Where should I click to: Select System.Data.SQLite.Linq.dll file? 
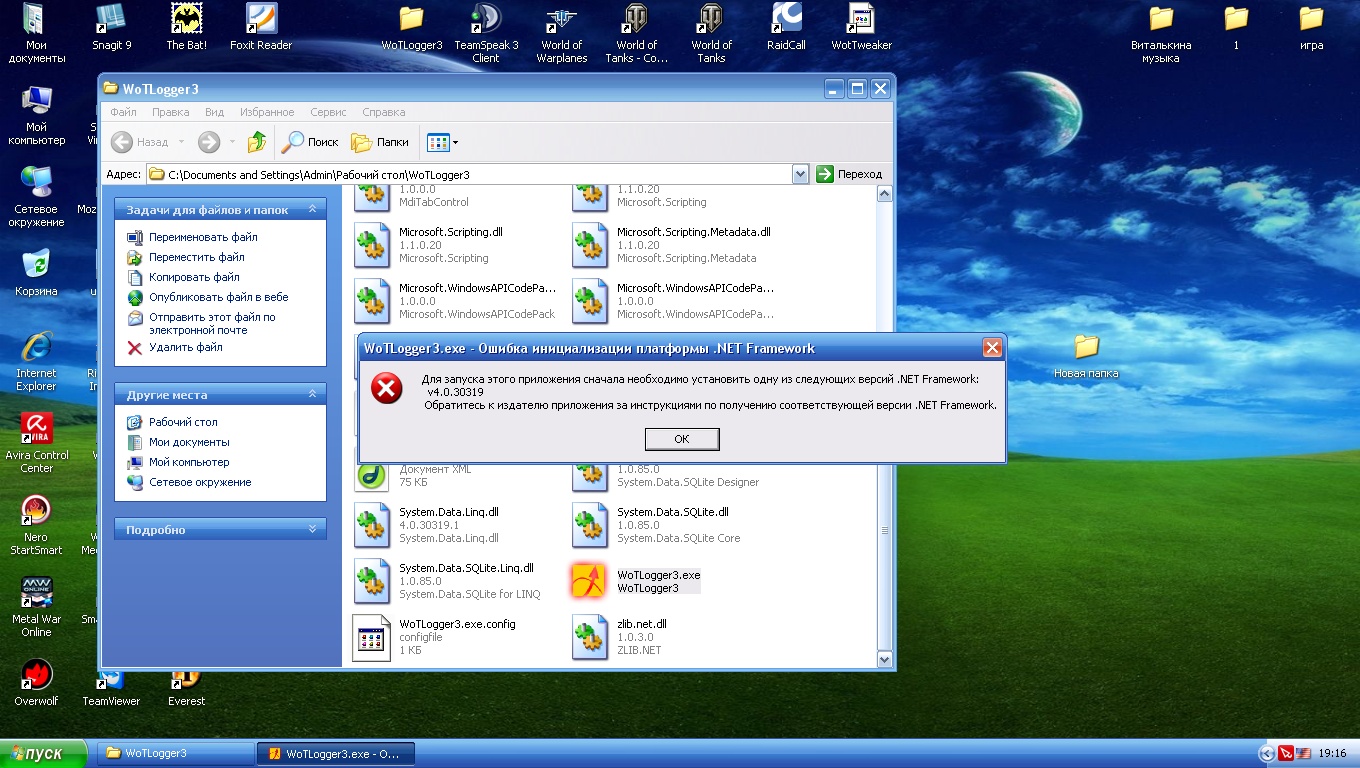[x=448, y=581]
